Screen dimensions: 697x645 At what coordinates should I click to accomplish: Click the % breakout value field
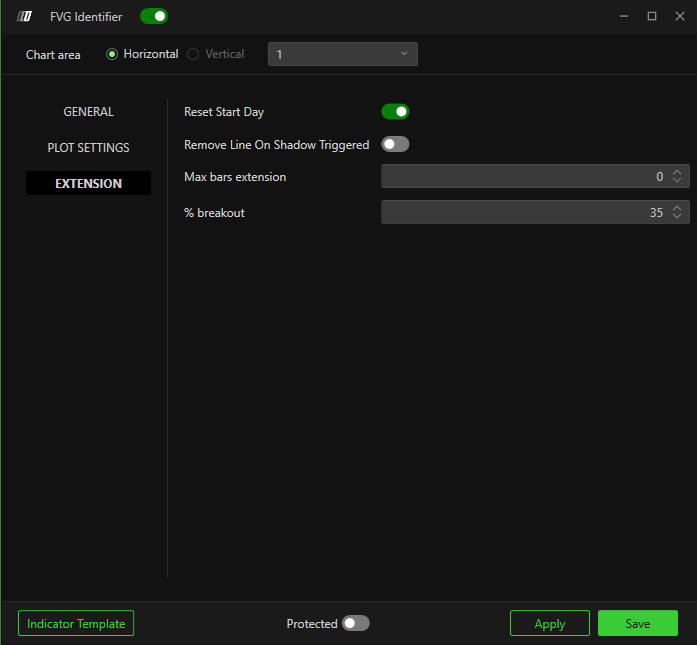(x=520, y=213)
